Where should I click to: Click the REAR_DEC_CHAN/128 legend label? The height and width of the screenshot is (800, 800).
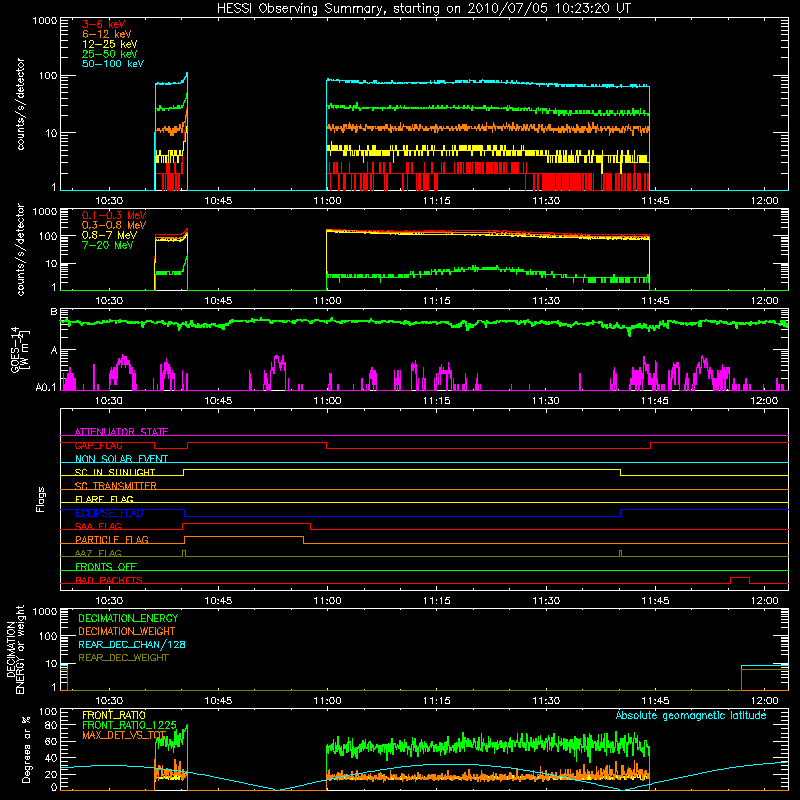click(x=132, y=644)
